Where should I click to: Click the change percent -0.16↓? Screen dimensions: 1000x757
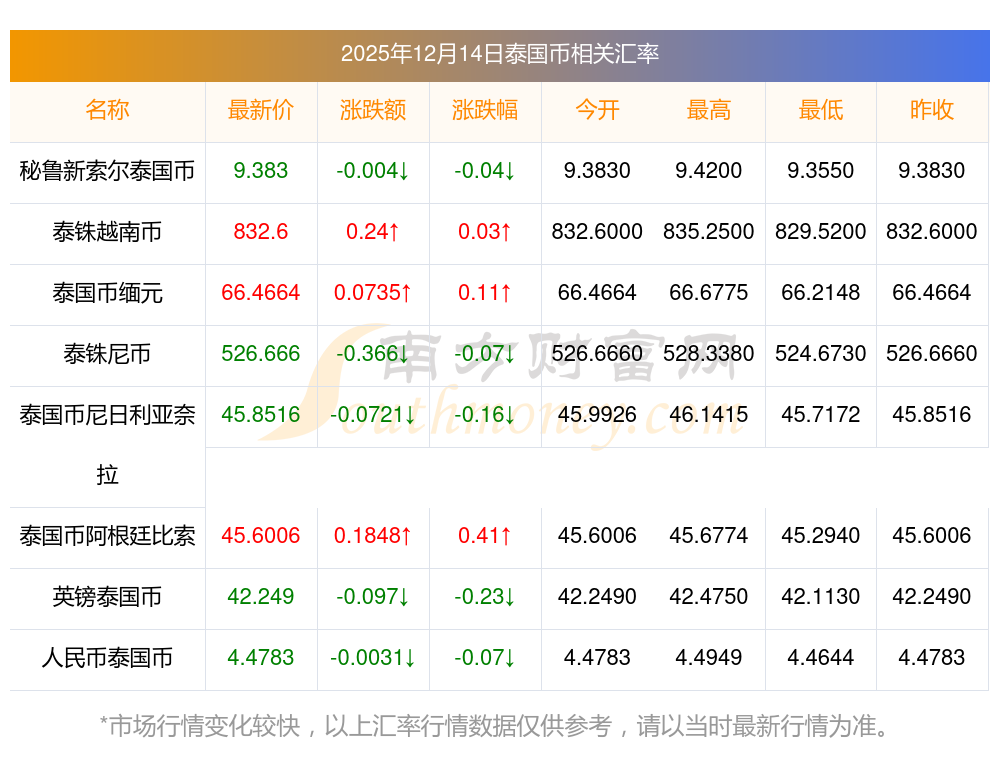coord(485,414)
